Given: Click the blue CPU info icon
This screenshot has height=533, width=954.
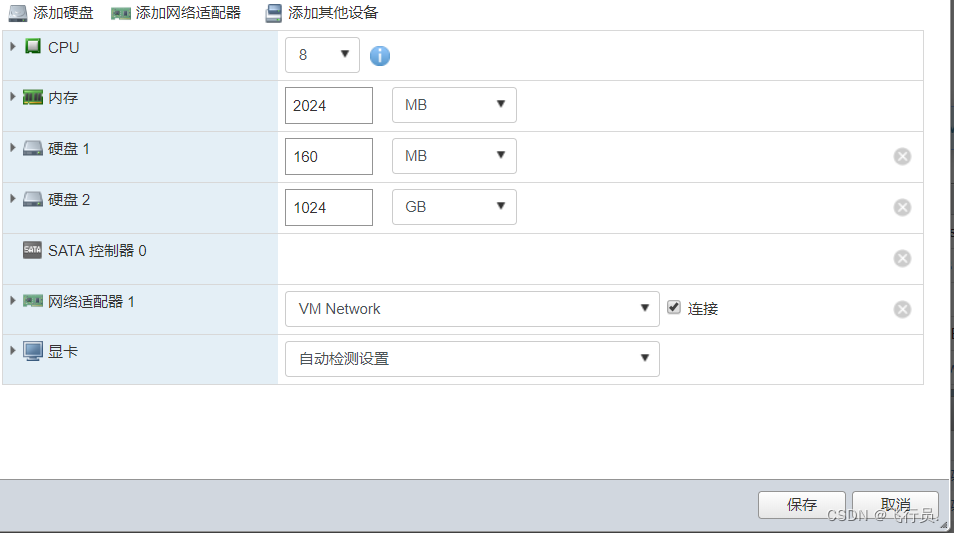Looking at the screenshot, I should click(380, 56).
